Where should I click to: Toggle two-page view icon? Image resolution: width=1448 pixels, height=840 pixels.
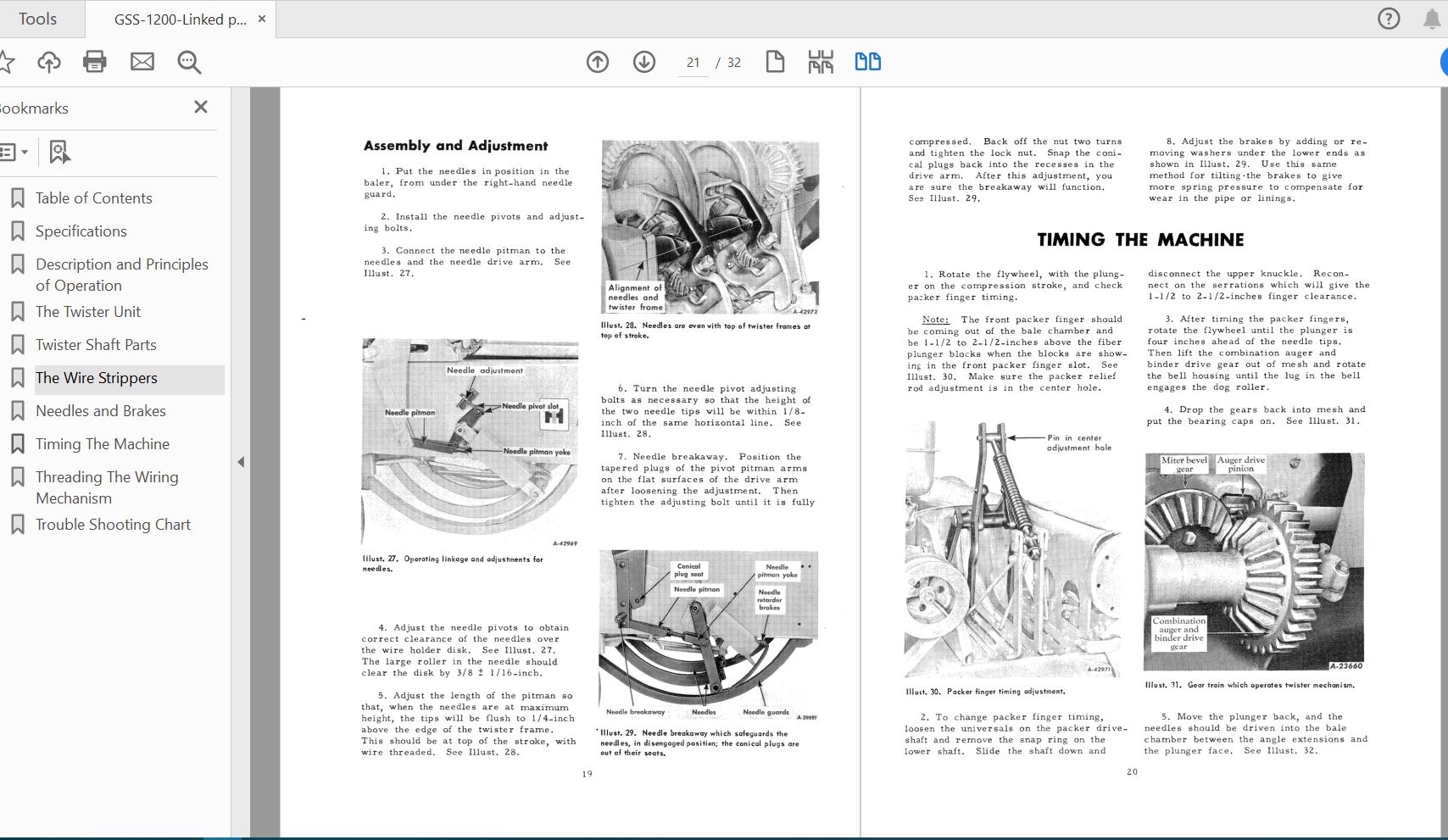coord(867,62)
